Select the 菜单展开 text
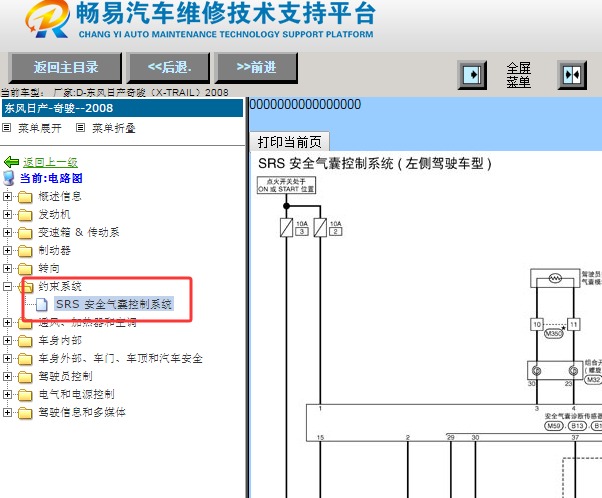Viewport: 602px width, 498px height. [40, 128]
